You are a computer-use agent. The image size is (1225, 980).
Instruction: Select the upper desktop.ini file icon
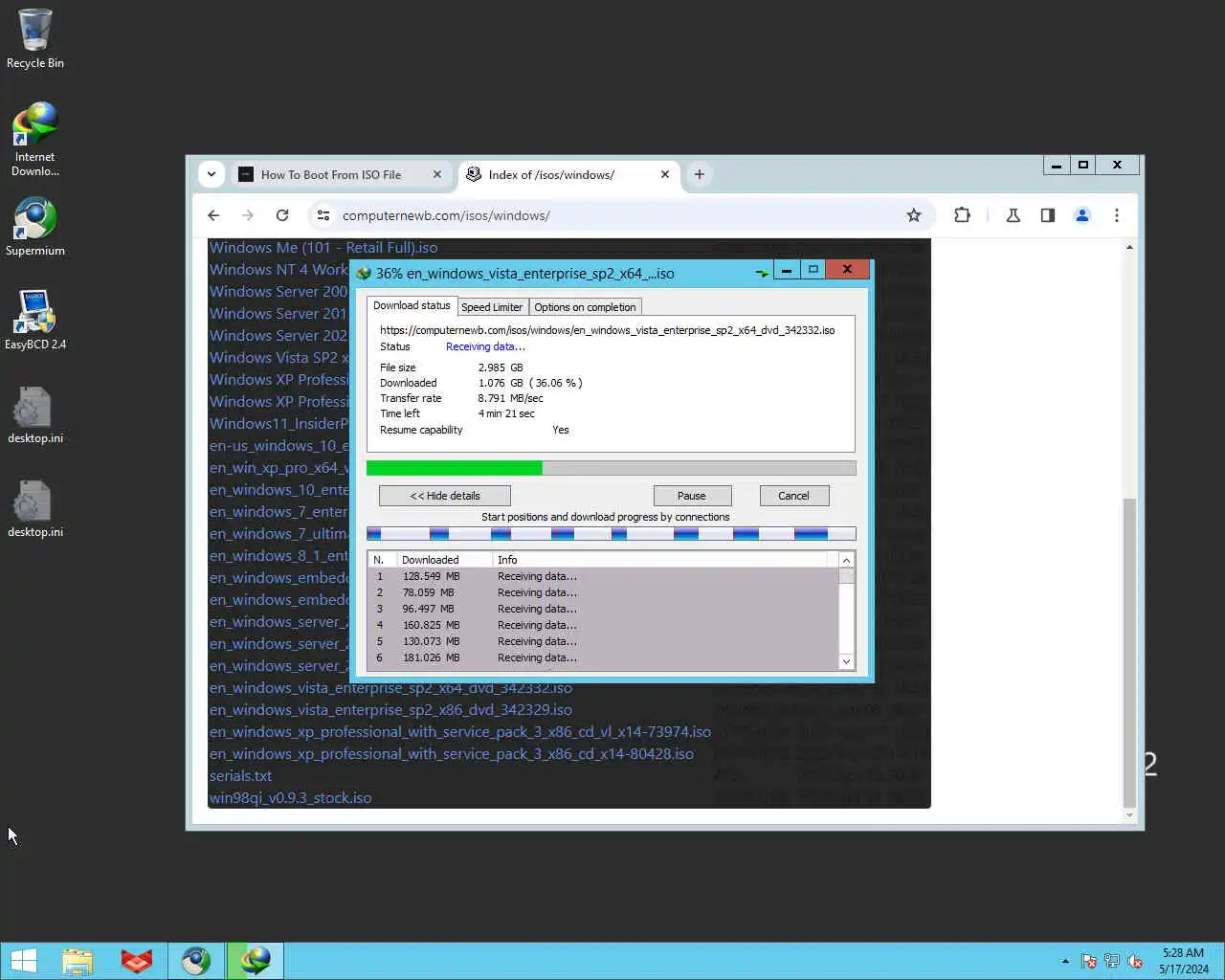coord(35,414)
